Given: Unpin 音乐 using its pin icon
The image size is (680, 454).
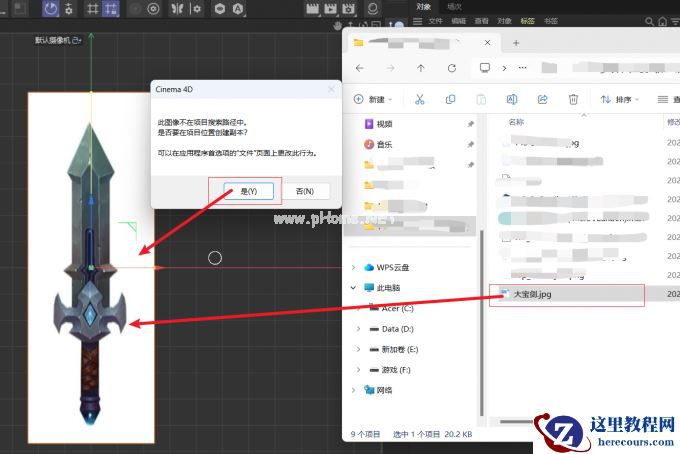Looking at the screenshot, I should [471, 144].
